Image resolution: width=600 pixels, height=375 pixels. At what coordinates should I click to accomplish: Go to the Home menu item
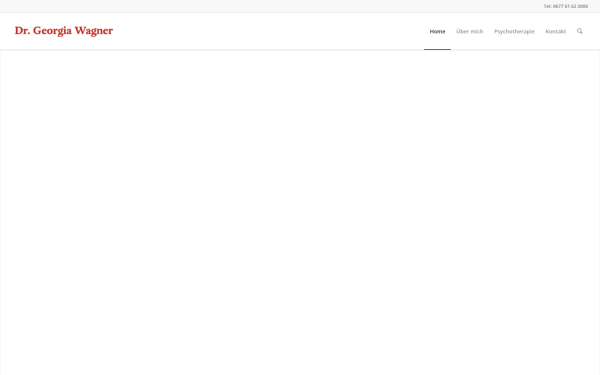point(437,31)
